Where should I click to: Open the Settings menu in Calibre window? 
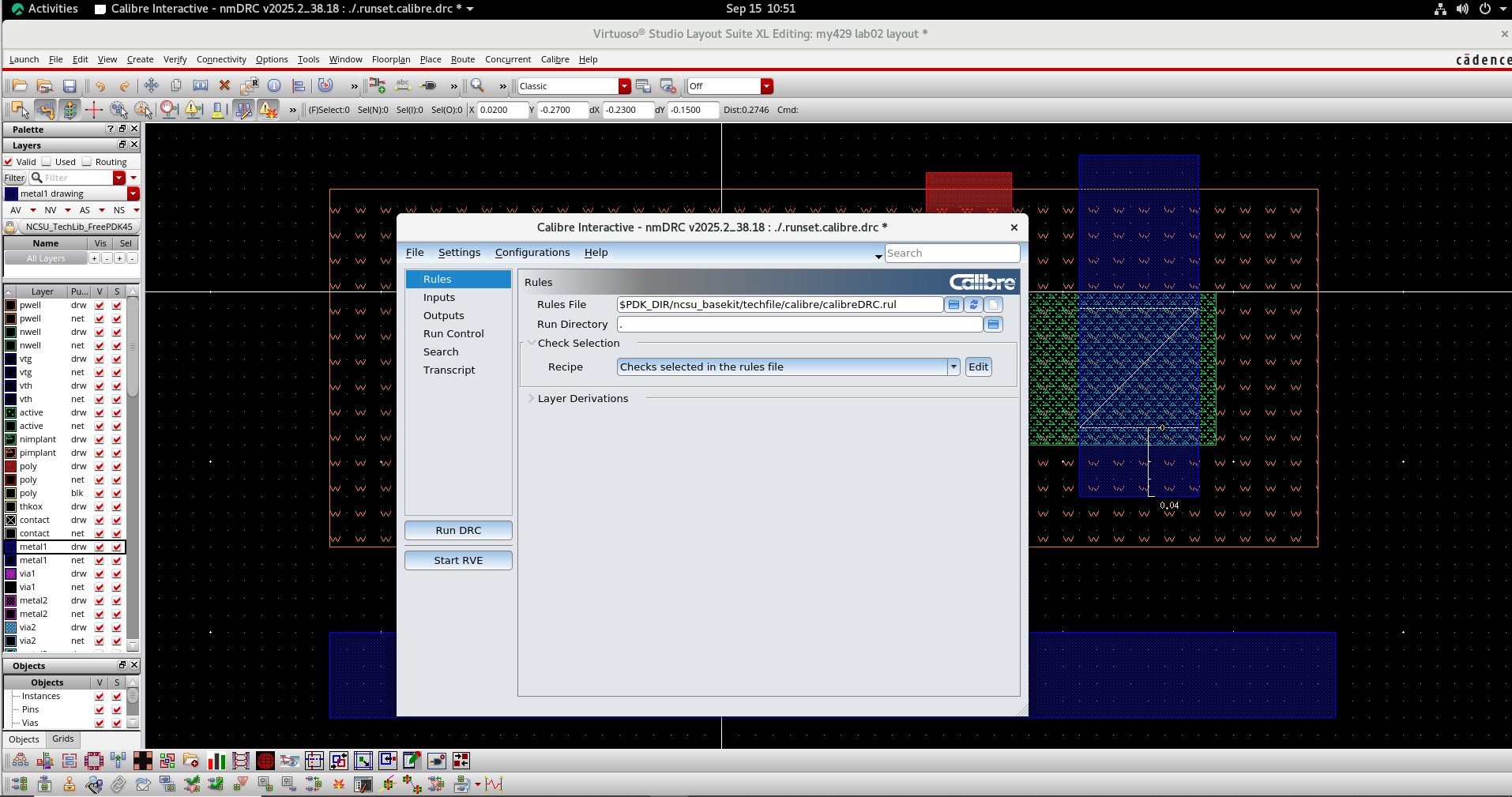(459, 253)
